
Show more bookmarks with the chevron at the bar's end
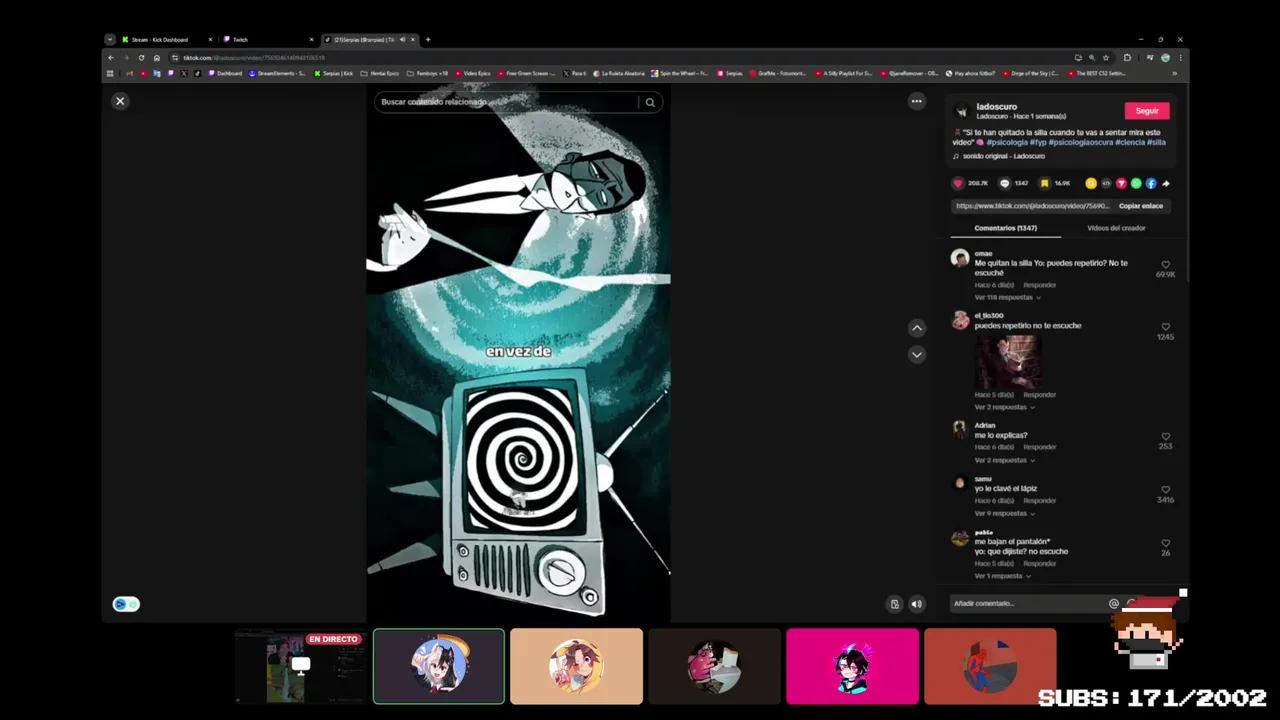pos(1176,73)
